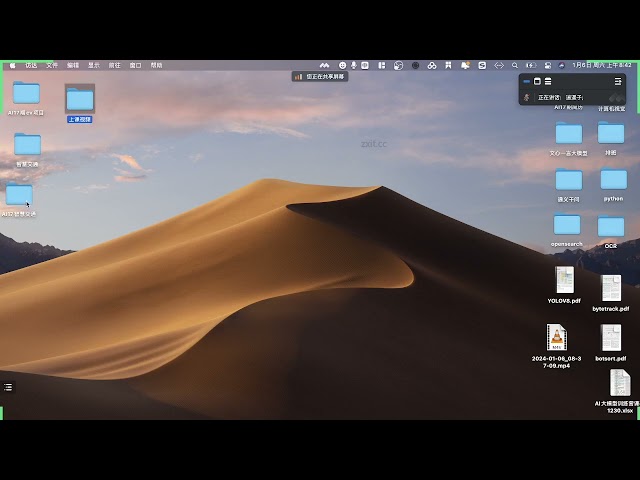Select the xlsx spreadsheet file icon
Image resolution: width=640 pixels, height=480 pixels.
pos(620,383)
